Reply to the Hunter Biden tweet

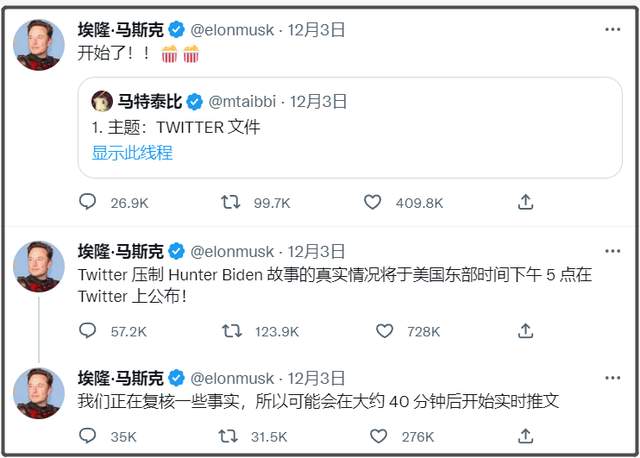pos(88,330)
